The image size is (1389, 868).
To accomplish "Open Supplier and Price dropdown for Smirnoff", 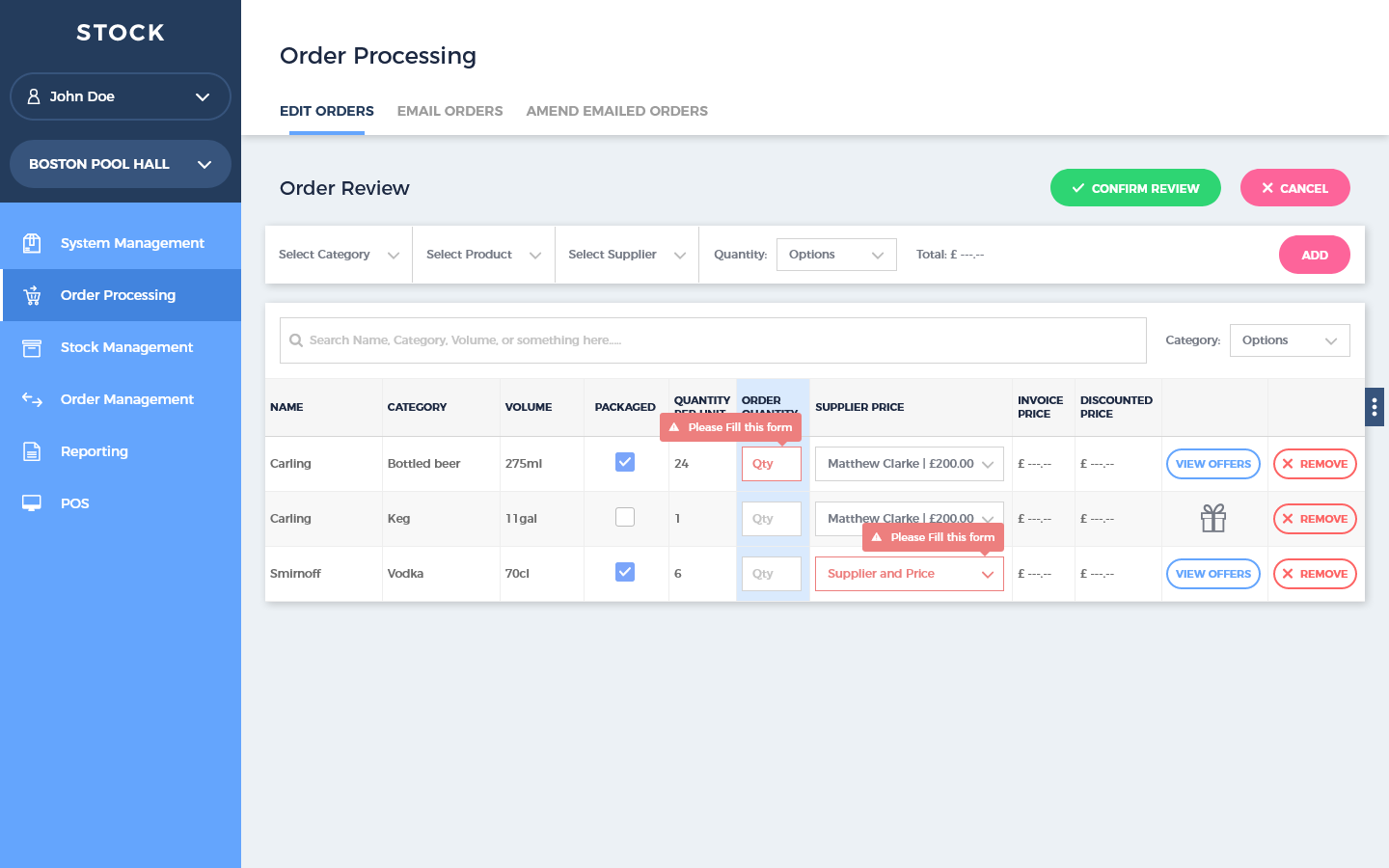I will coord(909,574).
